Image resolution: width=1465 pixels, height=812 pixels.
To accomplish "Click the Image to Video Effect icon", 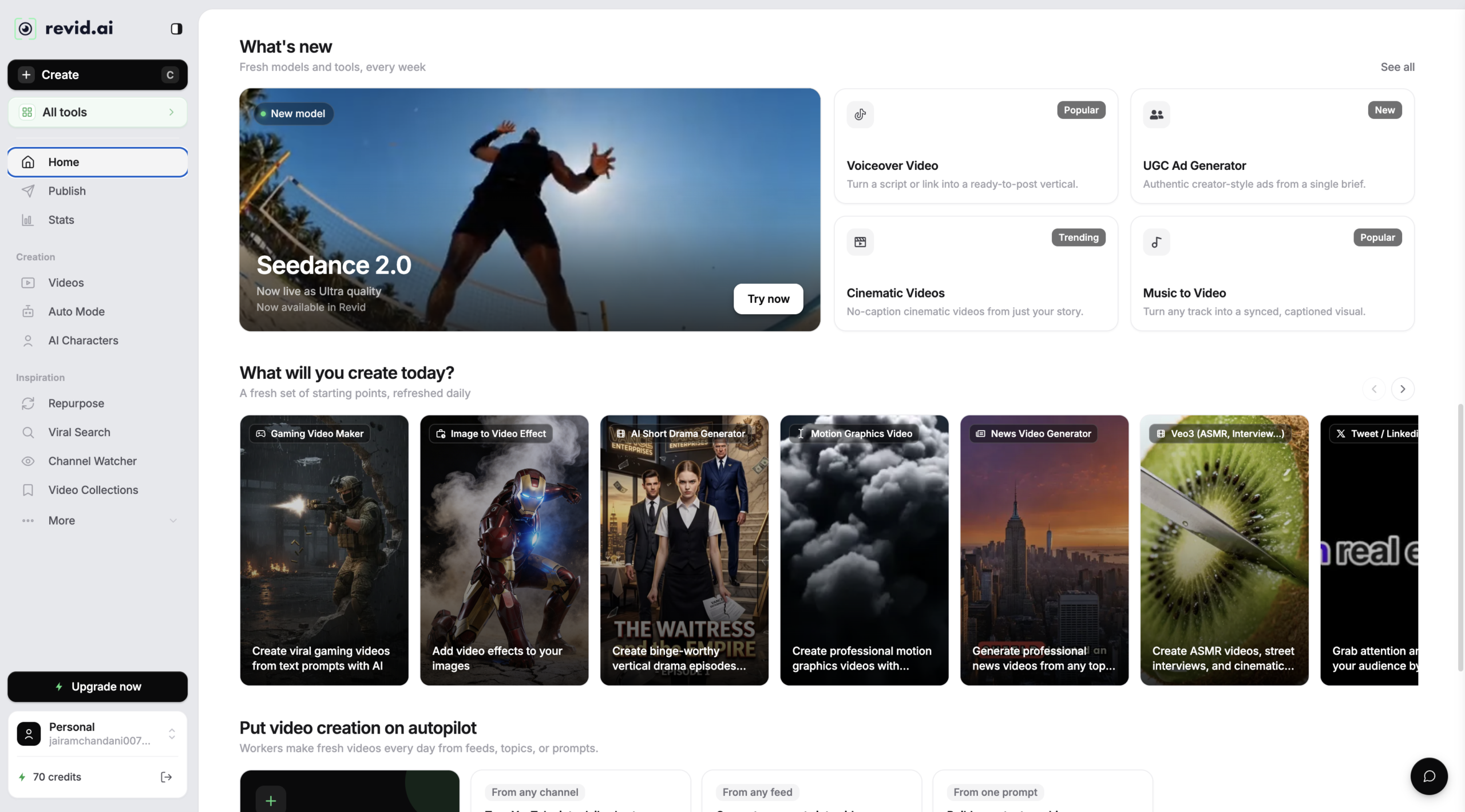I will coord(441,434).
